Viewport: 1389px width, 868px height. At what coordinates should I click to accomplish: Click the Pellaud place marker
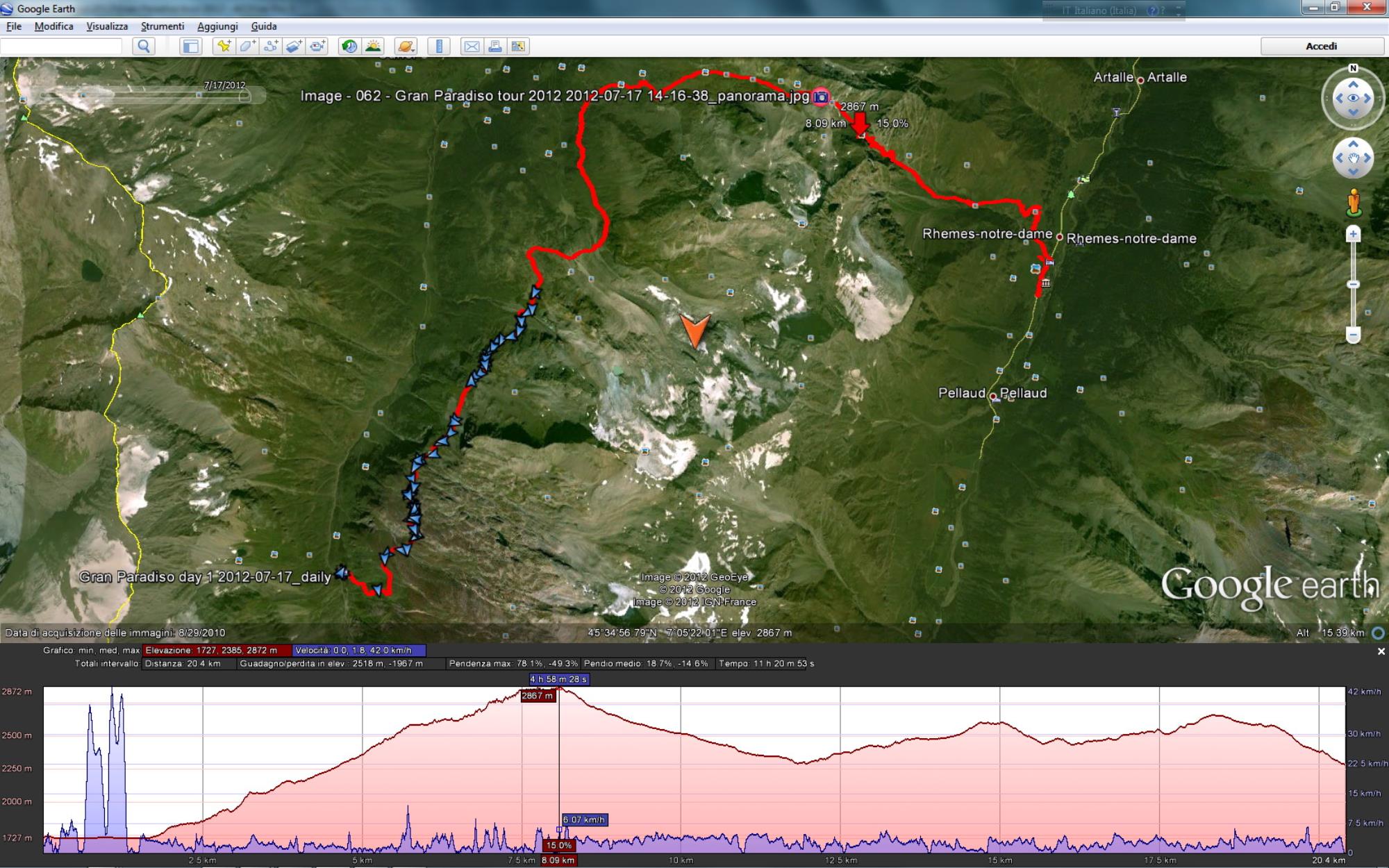(994, 397)
